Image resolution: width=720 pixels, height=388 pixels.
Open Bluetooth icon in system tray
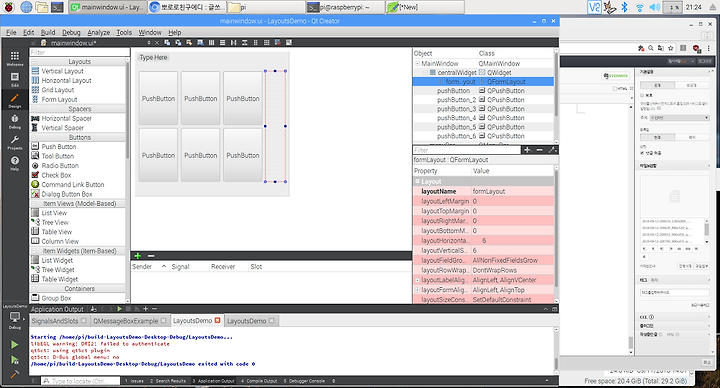[624, 7]
